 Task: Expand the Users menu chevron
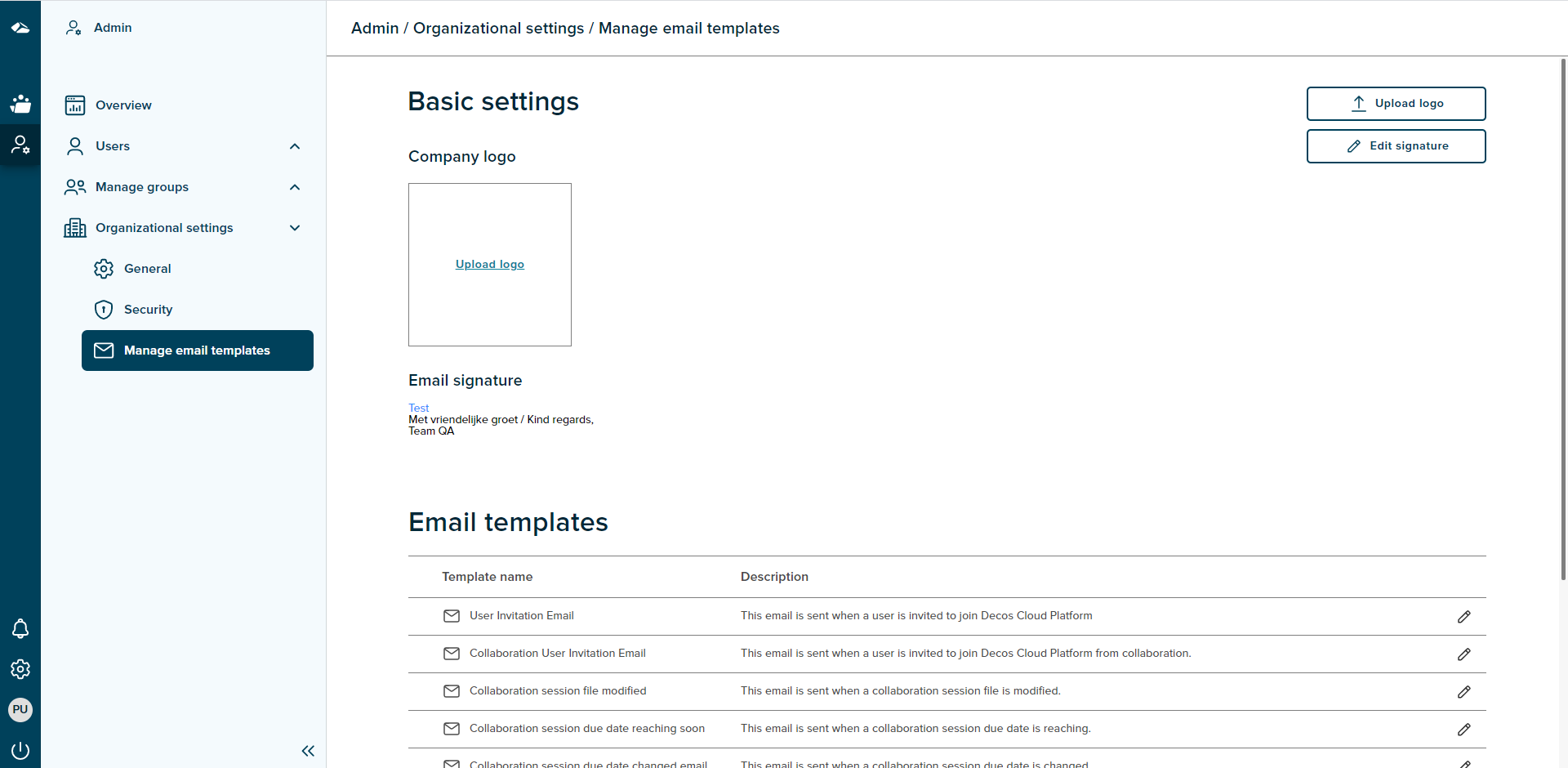tap(295, 146)
